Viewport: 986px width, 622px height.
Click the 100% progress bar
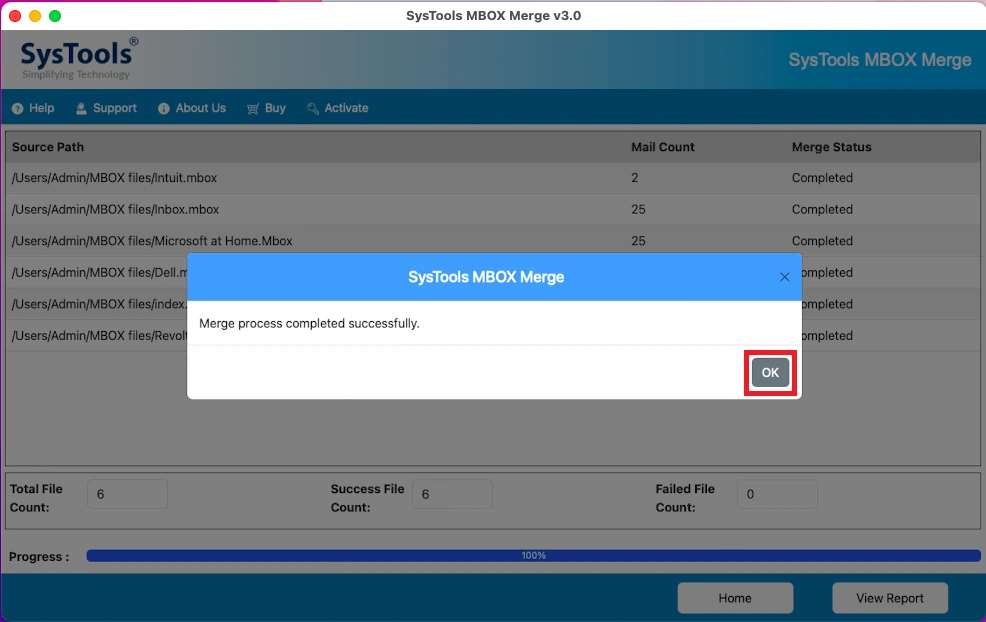[x=533, y=556]
